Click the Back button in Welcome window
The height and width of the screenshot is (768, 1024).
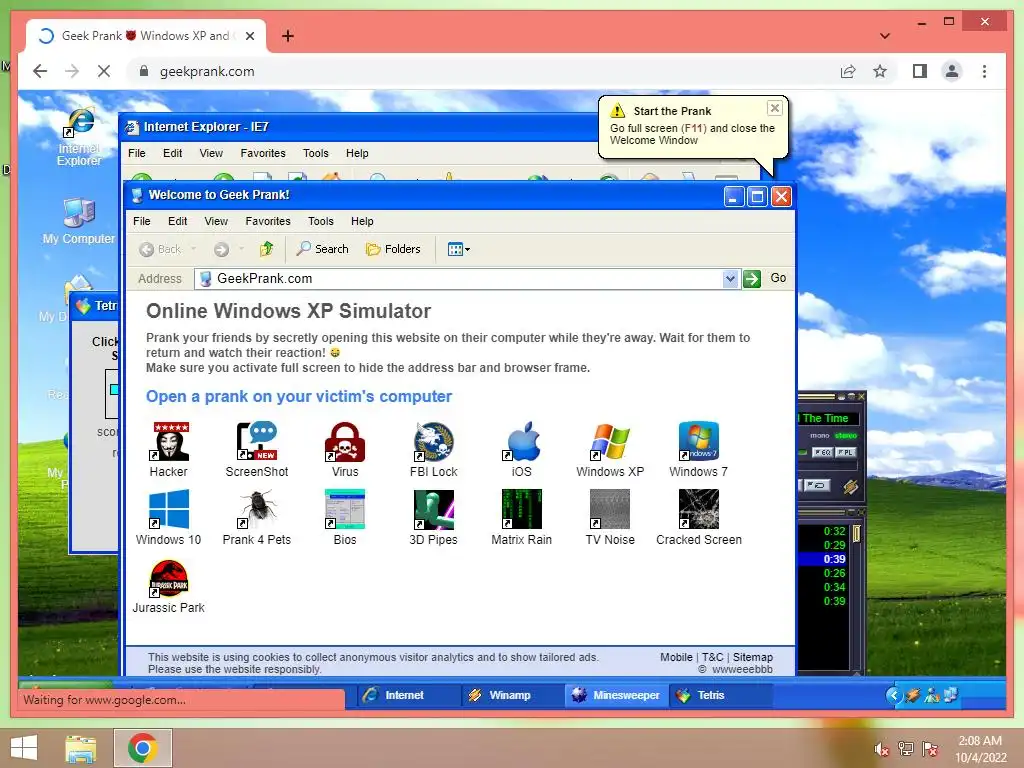pyautogui.click(x=161, y=249)
